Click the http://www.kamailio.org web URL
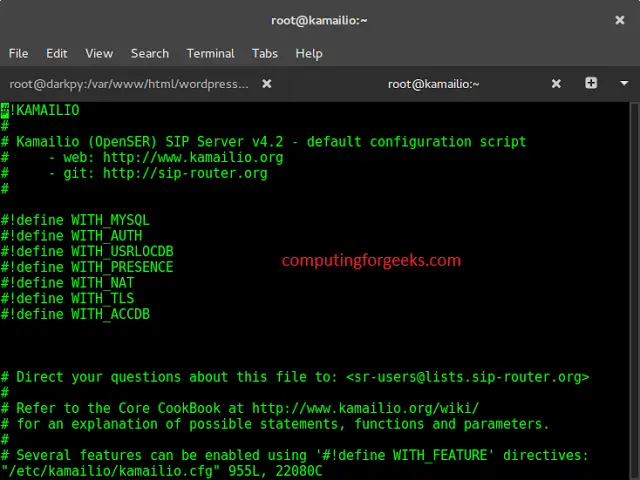This screenshot has width=640, height=480. pyautogui.click(x=193, y=158)
